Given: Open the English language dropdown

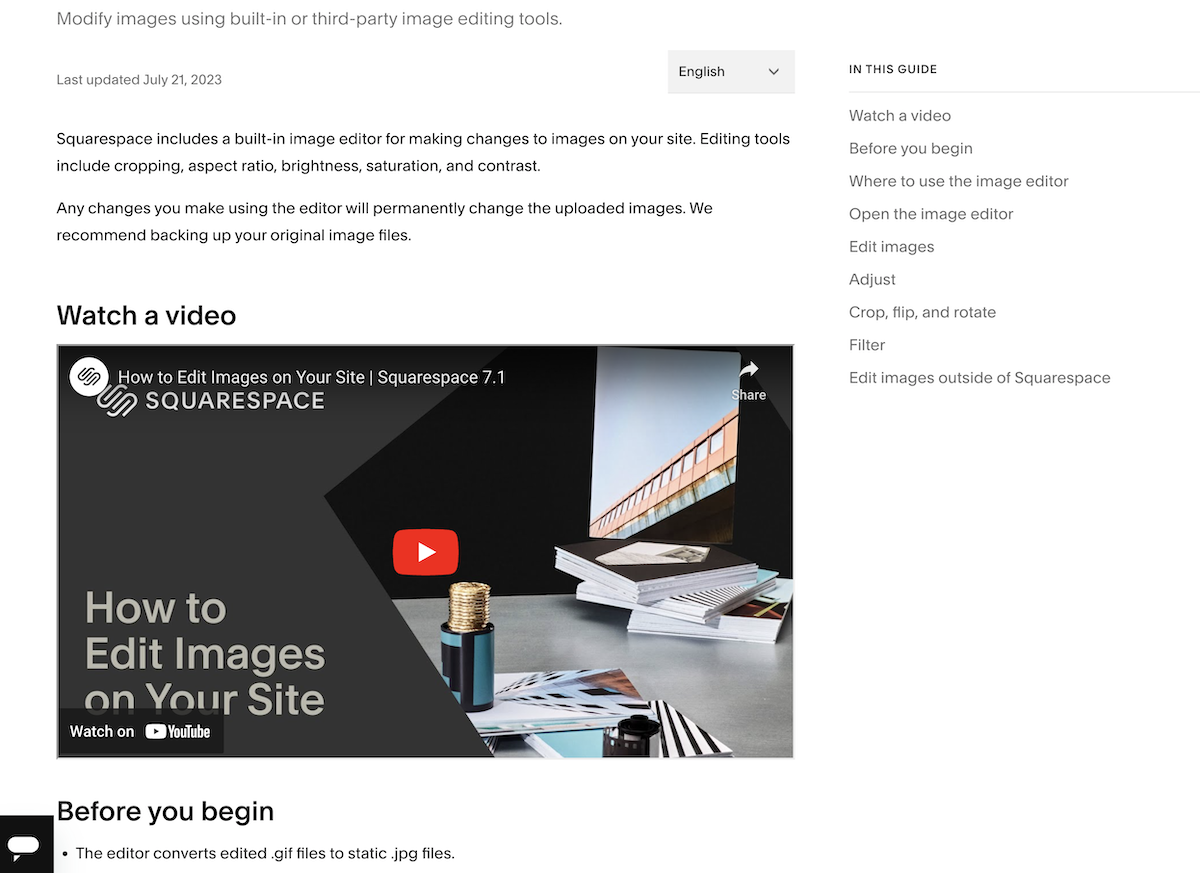Looking at the screenshot, I should pos(731,72).
